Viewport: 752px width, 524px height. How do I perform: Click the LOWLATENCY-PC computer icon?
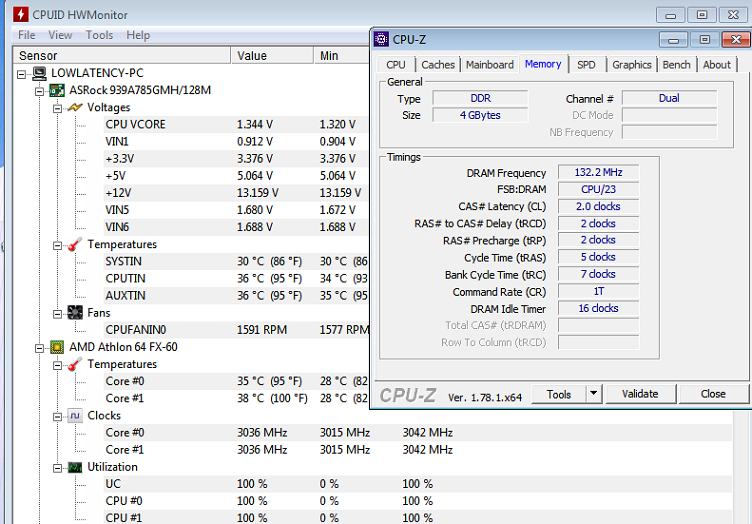(40, 73)
